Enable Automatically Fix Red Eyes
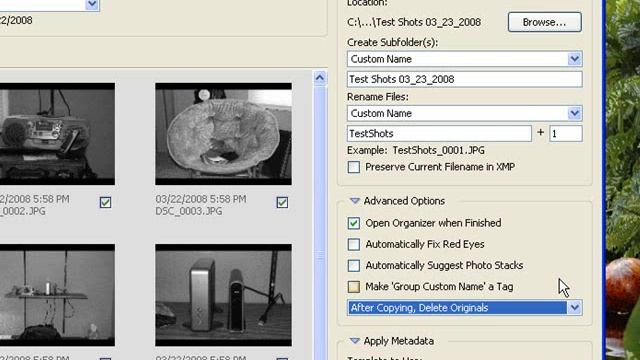Image resolution: width=640 pixels, height=360 pixels. (x=353, y=244)
